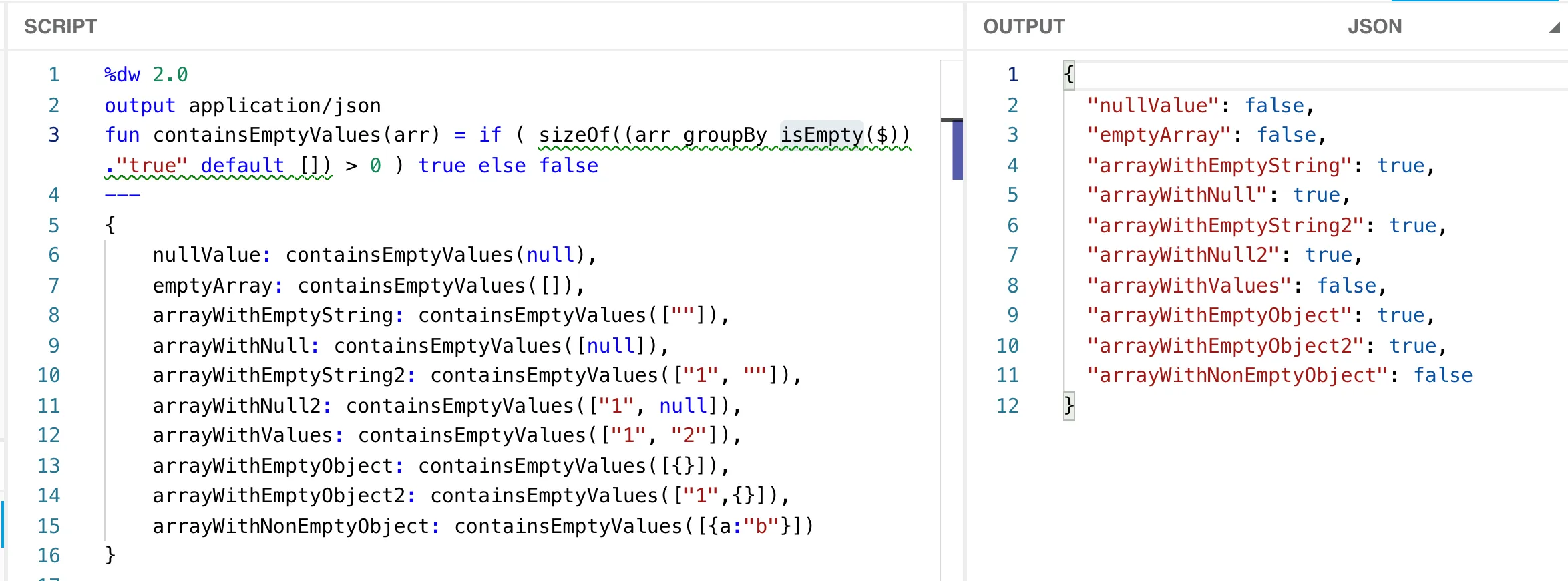Click 'arrayWithEmptyObject2:' script line 14
The image size is (1568, 581).
coord(471,496)
